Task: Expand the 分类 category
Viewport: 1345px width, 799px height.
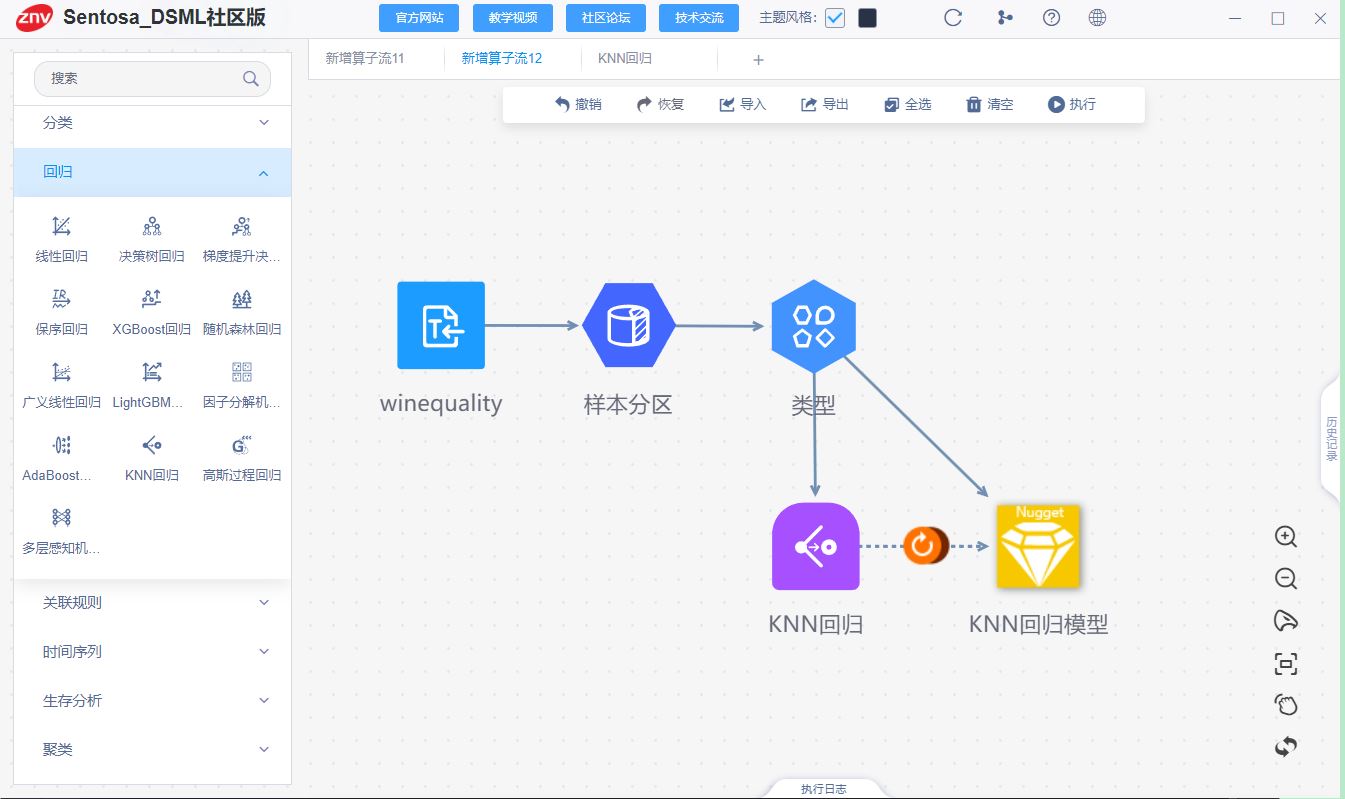Action: 152,123
